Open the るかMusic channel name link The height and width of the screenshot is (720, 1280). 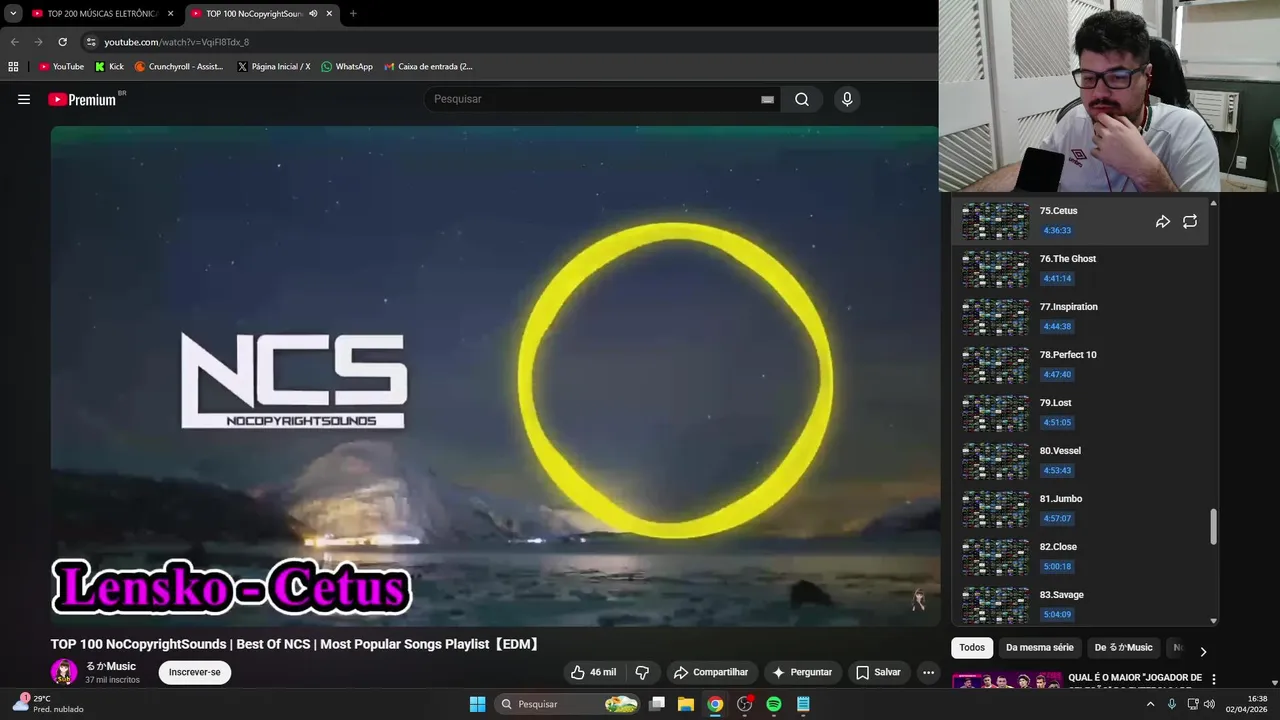pyautogui.click(x=110, y=666)
